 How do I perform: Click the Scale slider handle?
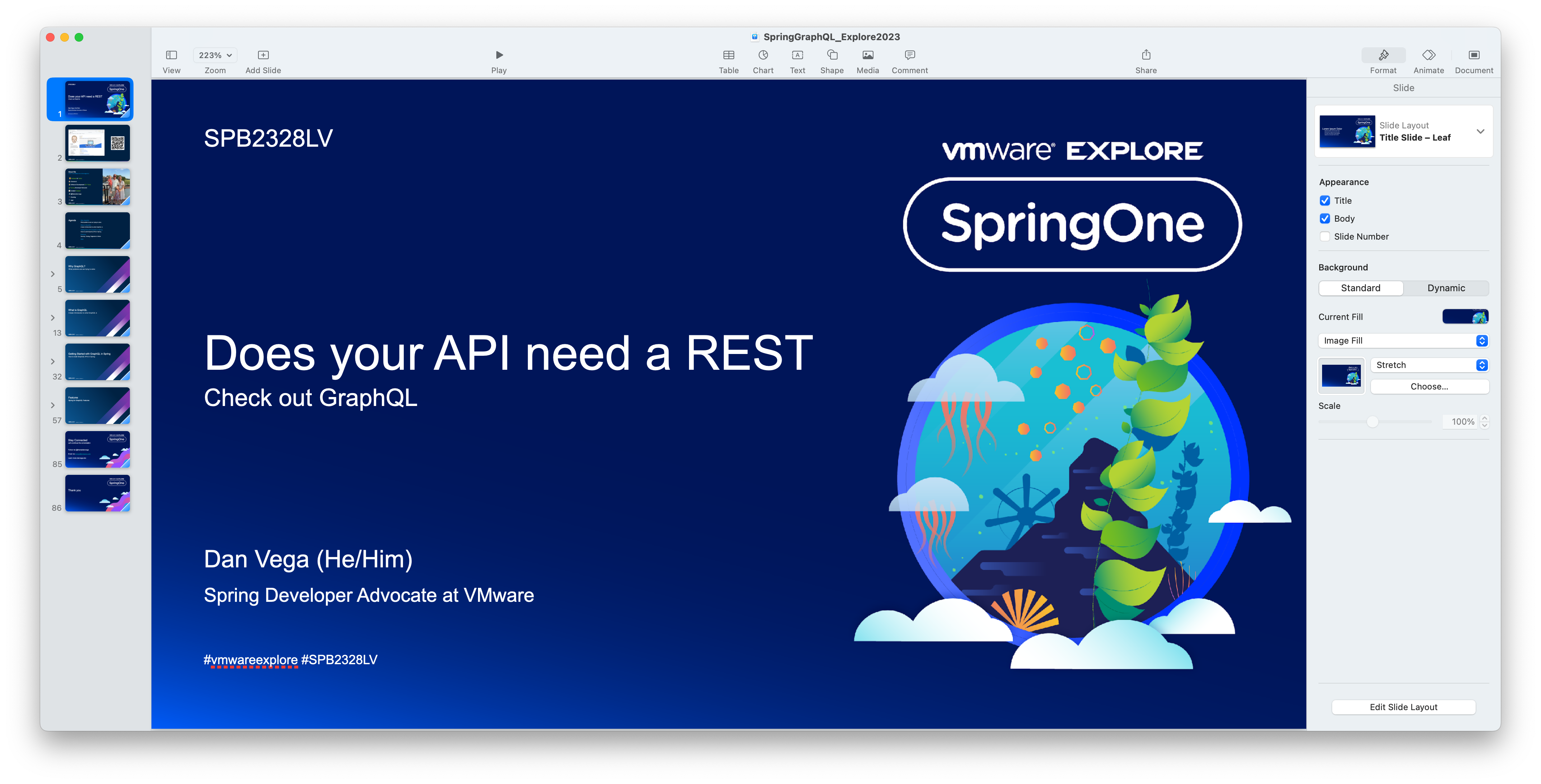[x=1372, y=422]
